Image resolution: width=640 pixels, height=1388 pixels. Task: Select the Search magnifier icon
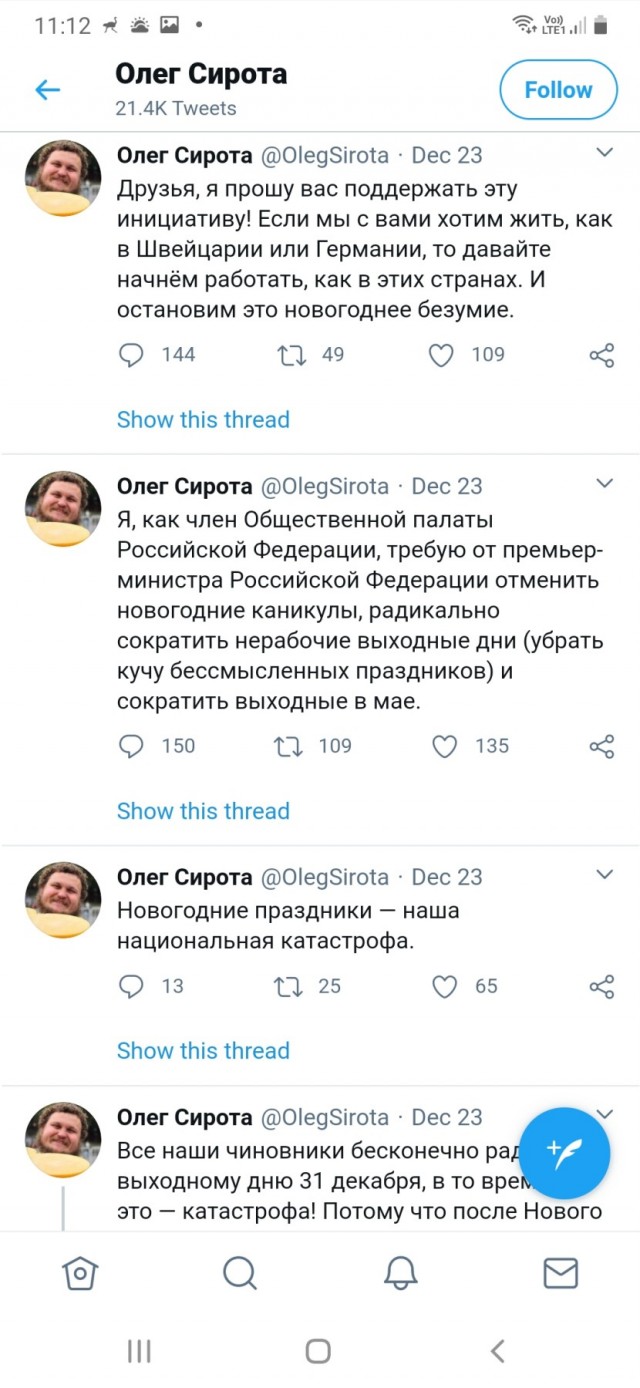(240, 1273)
